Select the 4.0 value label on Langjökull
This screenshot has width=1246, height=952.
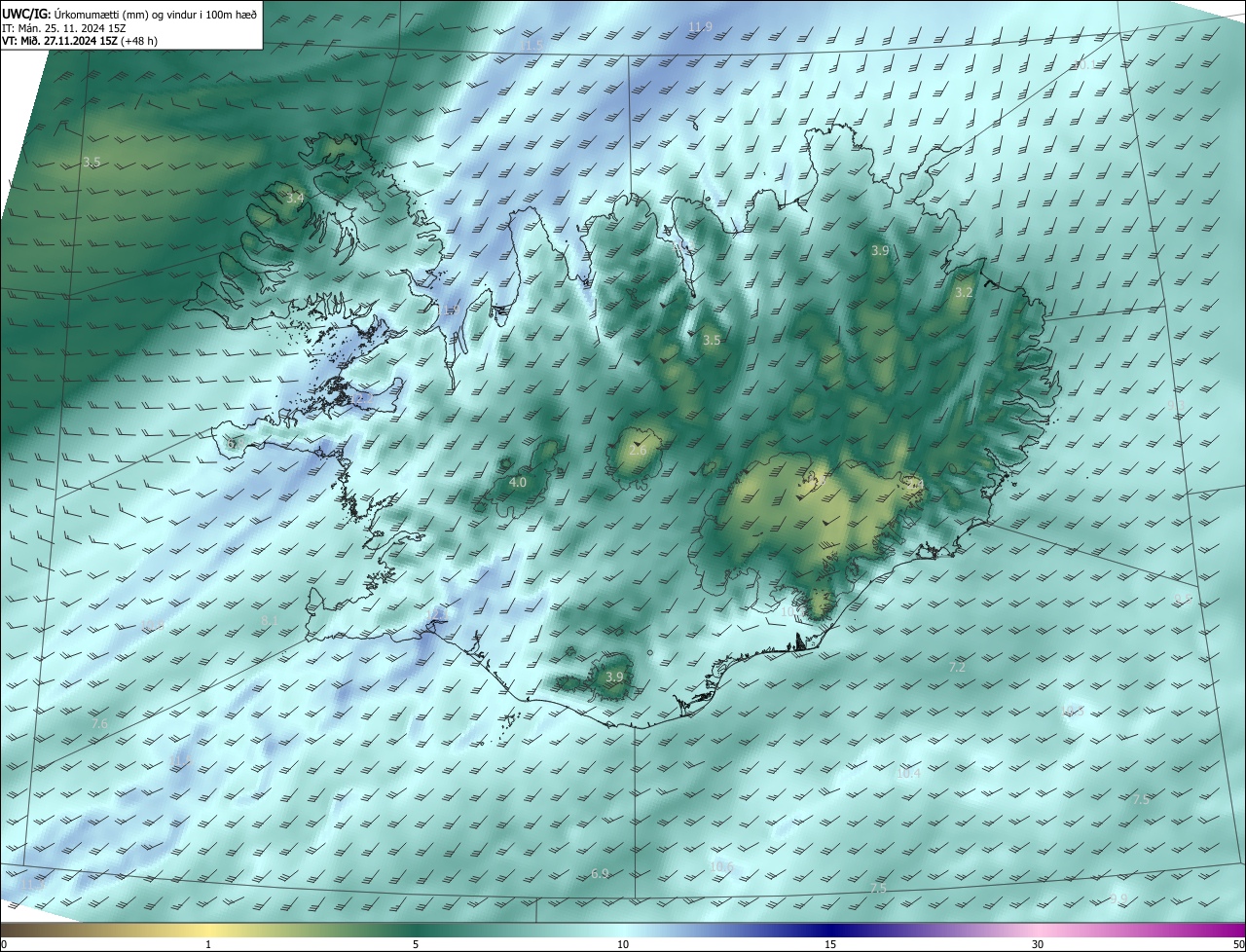(518, 482)
